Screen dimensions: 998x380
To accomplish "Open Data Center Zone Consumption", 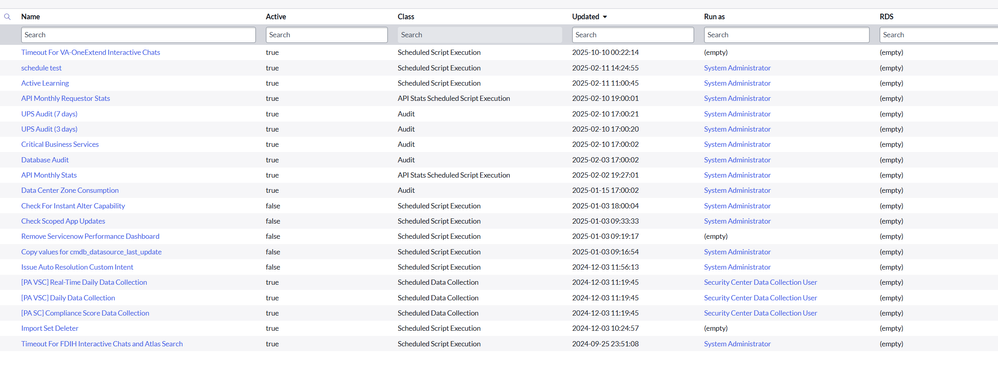I will [70, 190].
